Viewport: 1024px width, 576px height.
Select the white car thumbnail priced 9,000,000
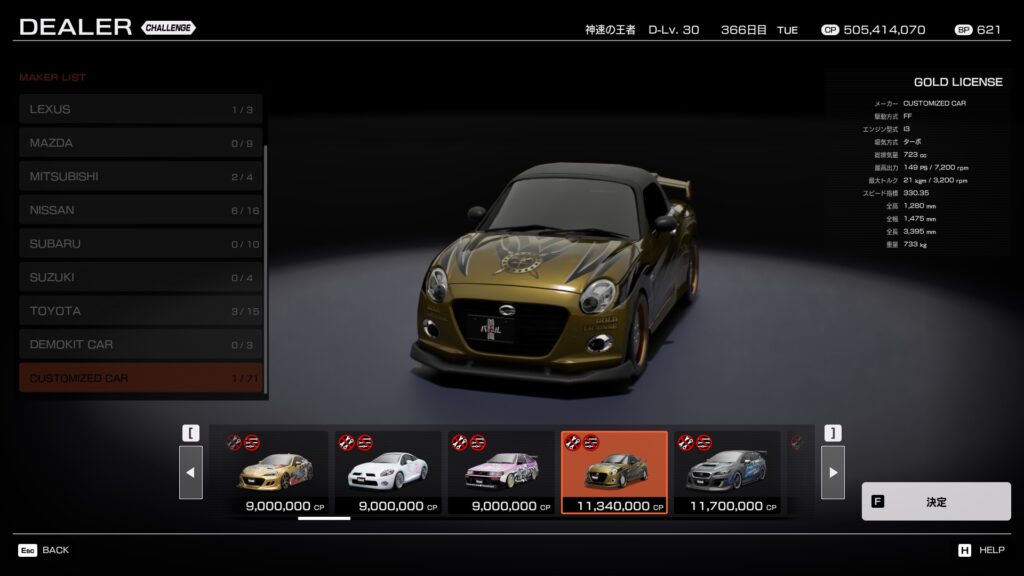pos(387,472)
